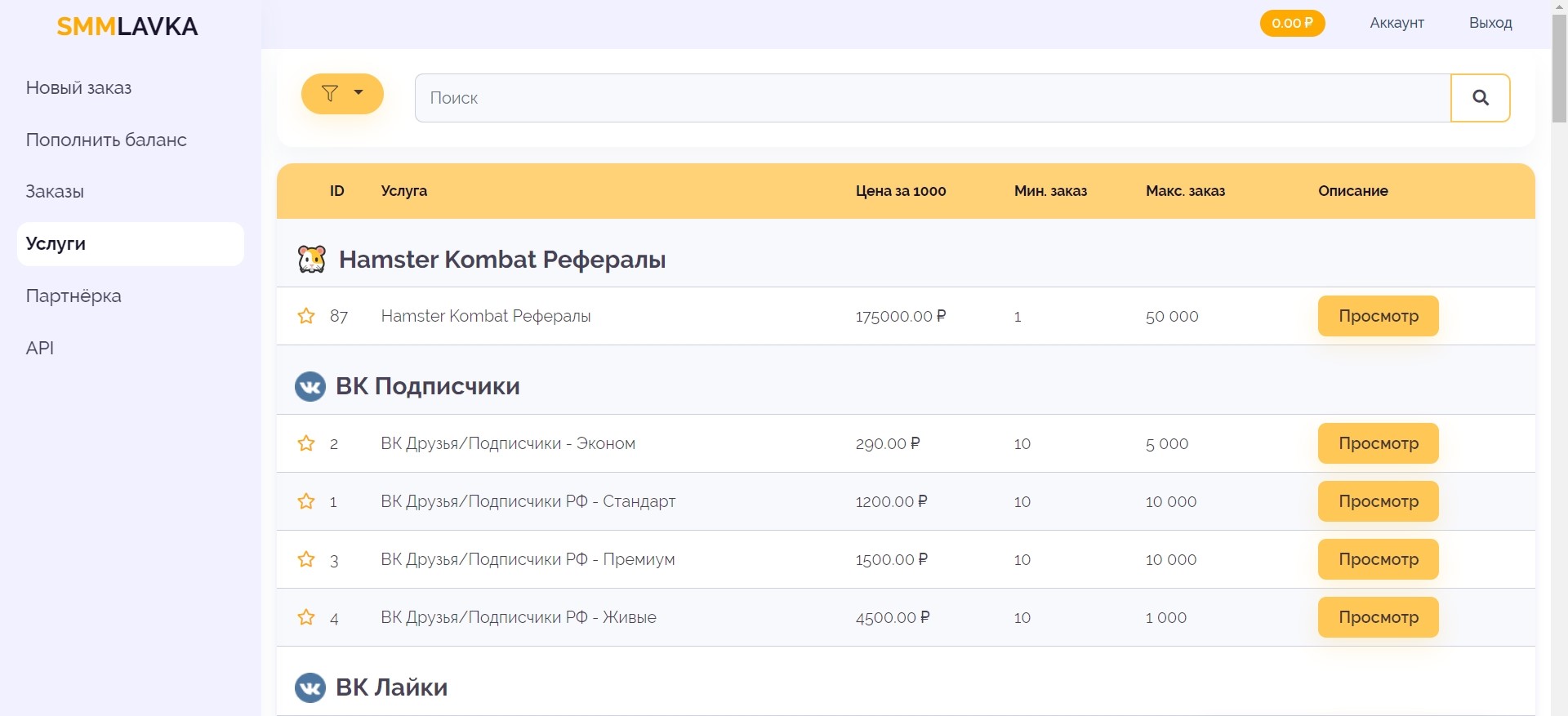Open Заказы in sidebar
This screenshot has width=1568, height=716.
[x=55, y=192]
